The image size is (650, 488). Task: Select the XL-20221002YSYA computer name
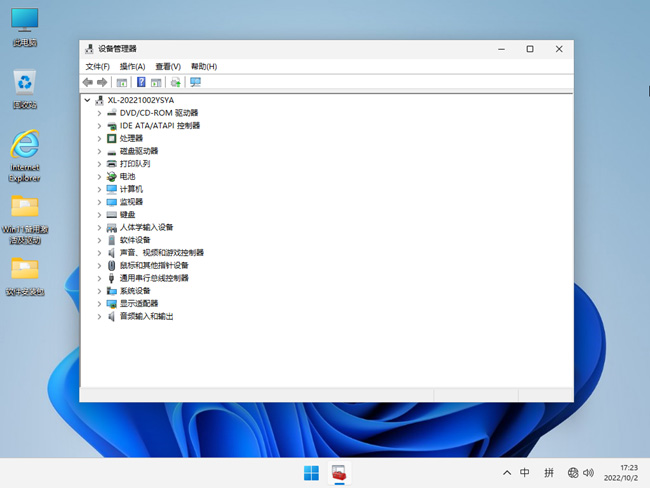(x=141, y=100)
